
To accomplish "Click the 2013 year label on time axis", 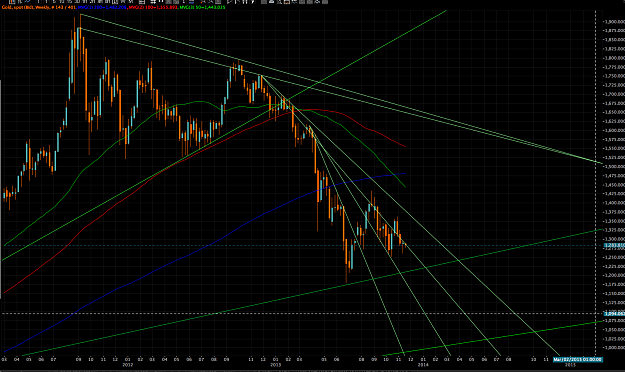I will 275,365.
